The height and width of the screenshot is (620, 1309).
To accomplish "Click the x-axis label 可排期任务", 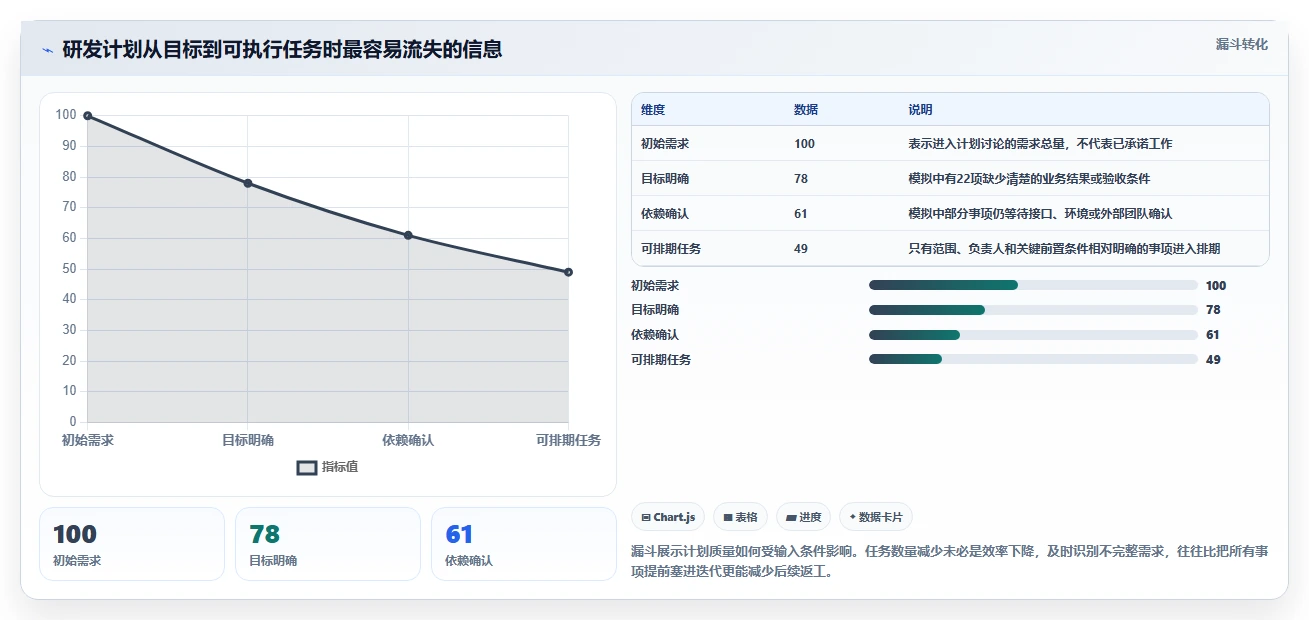I will point(568,440).
